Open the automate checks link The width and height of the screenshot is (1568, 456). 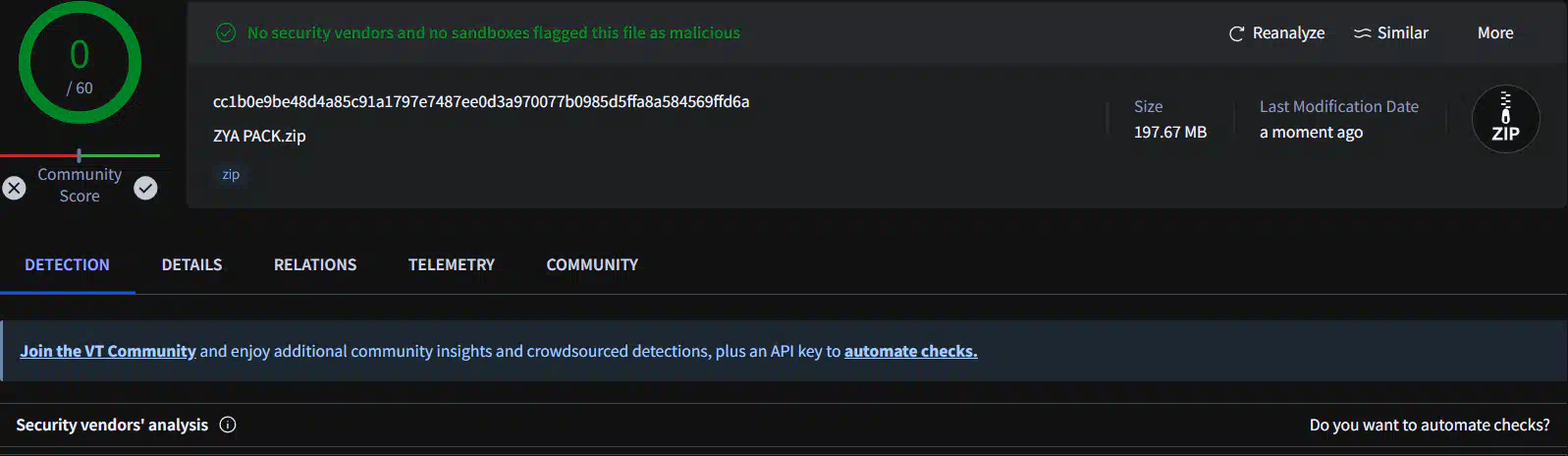coord(910,351)
